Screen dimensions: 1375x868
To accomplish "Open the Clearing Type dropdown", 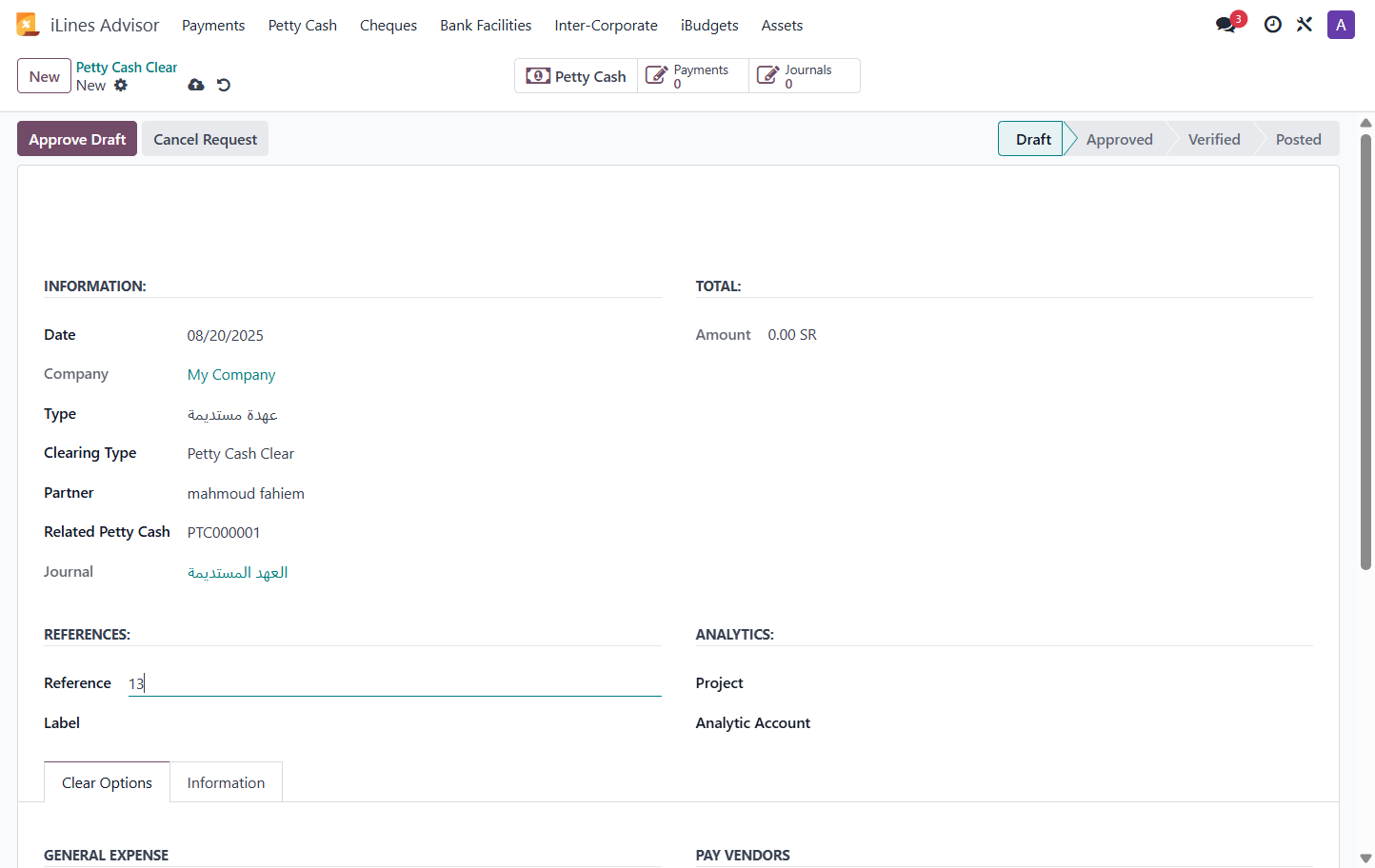I will click(x=424, y=454).
